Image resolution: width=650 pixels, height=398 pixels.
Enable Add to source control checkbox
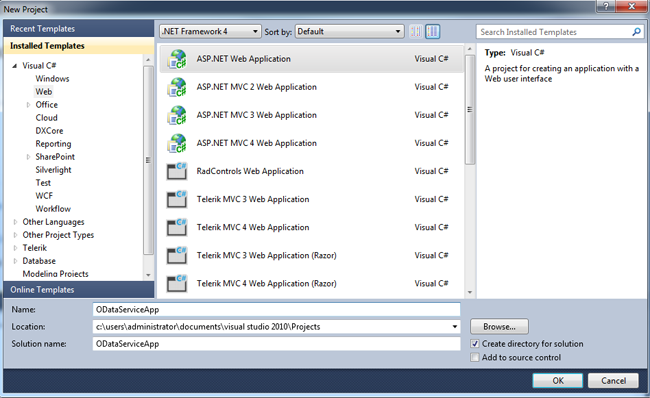coord(475,357)
